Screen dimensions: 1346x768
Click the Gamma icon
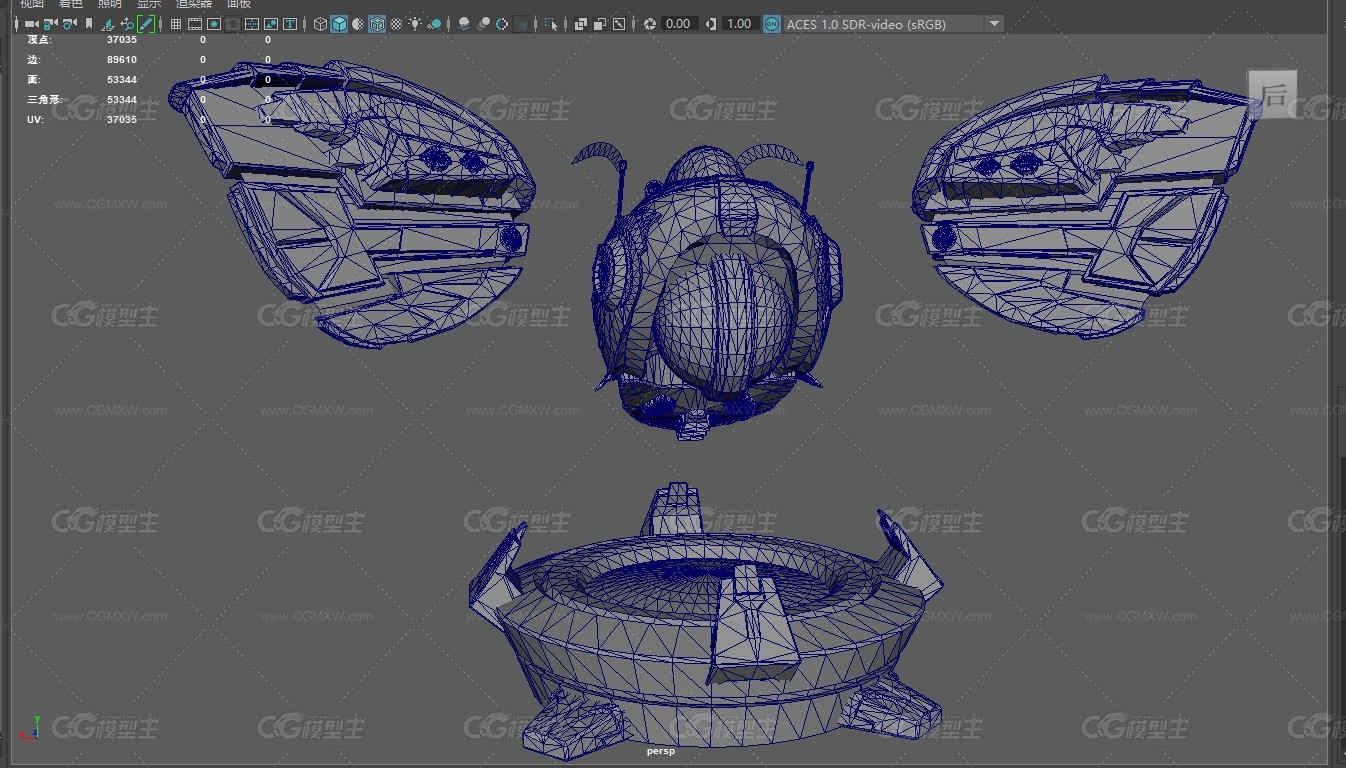tap(711, 24)
